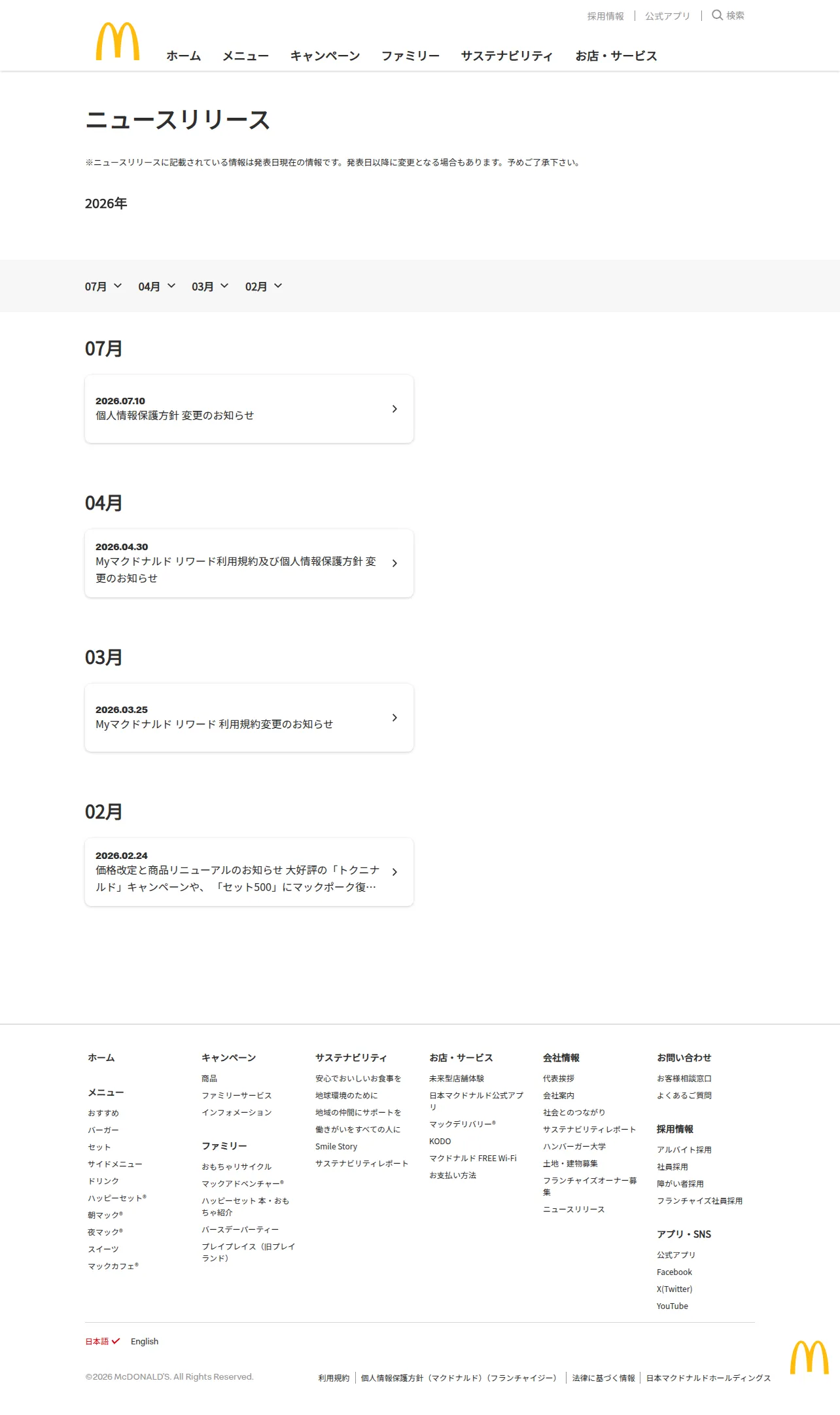Click お支払い方法 footer link
This screenshot has height=1415, width=840.
click(453, 1176)
